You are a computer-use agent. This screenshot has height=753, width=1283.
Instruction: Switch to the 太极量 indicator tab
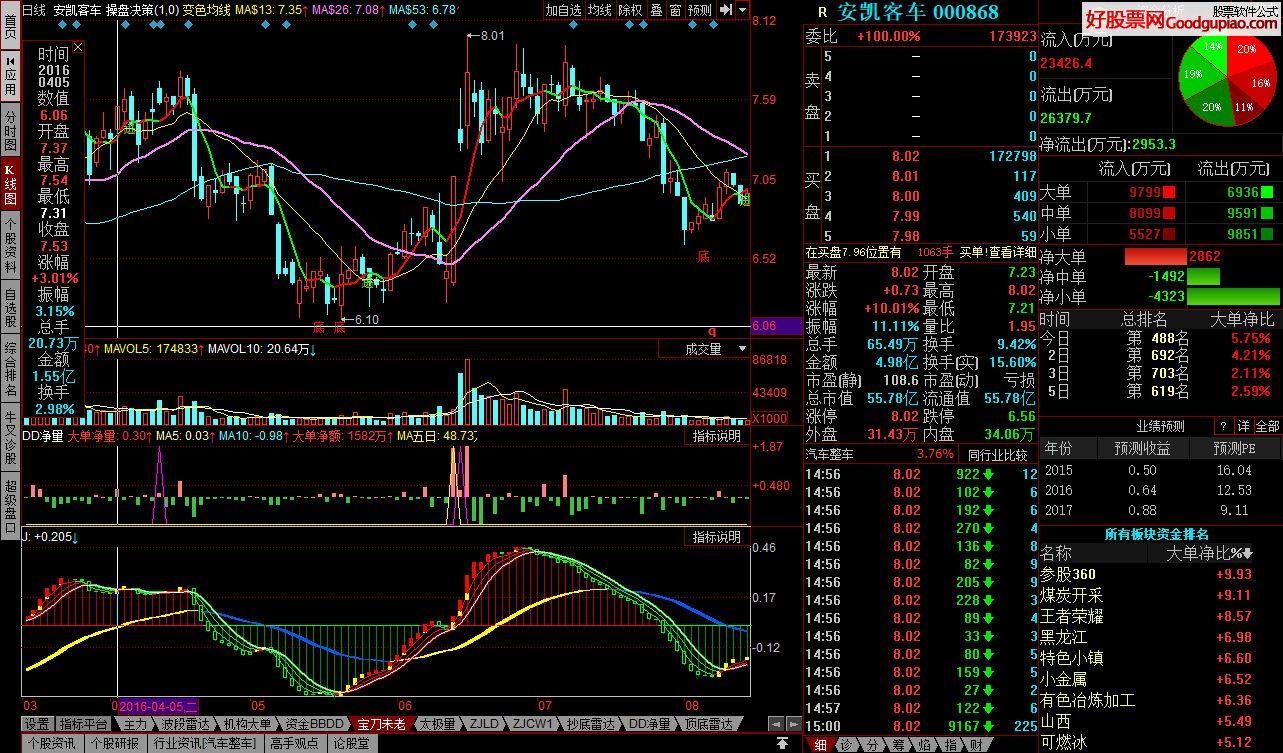(x=437, y=724)
